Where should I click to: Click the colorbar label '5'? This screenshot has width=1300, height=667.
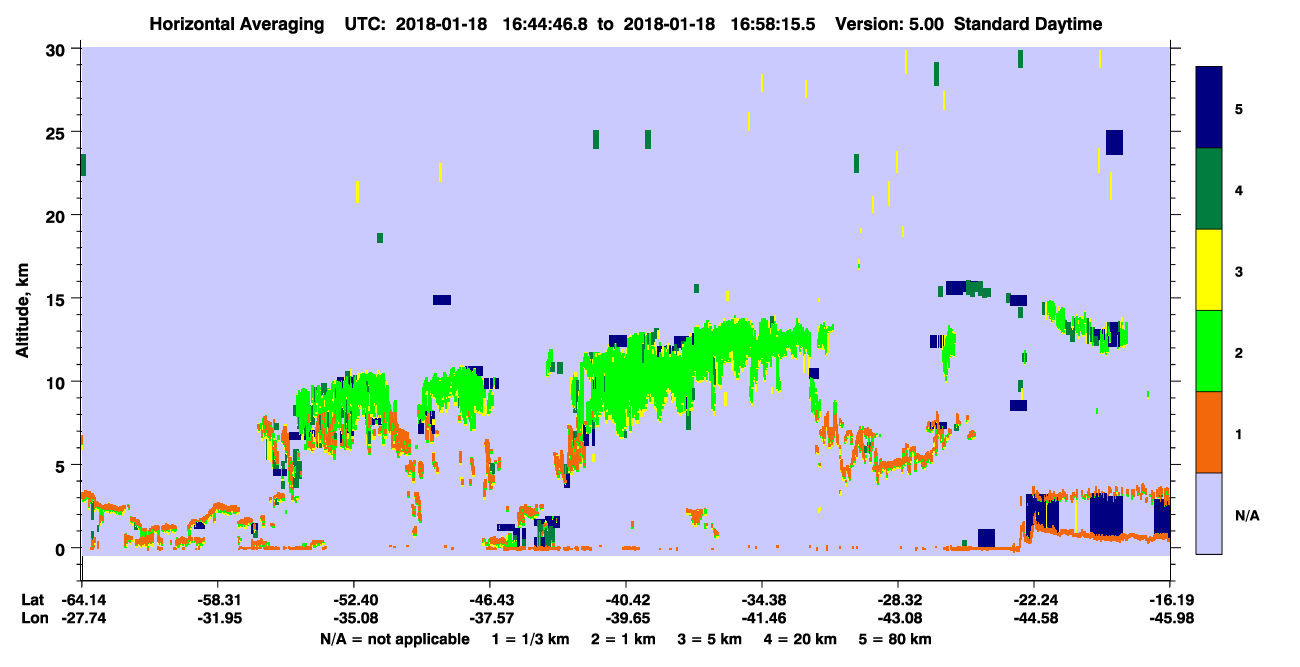coord(1239,108)
